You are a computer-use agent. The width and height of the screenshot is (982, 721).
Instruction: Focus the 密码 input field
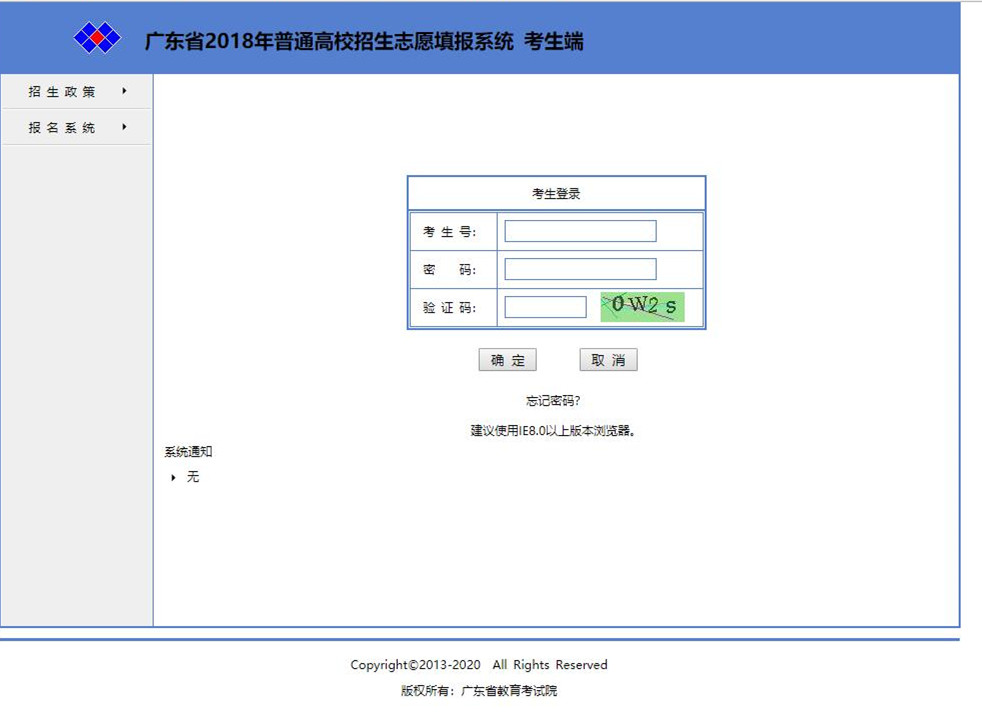click(x=580, y=269)
